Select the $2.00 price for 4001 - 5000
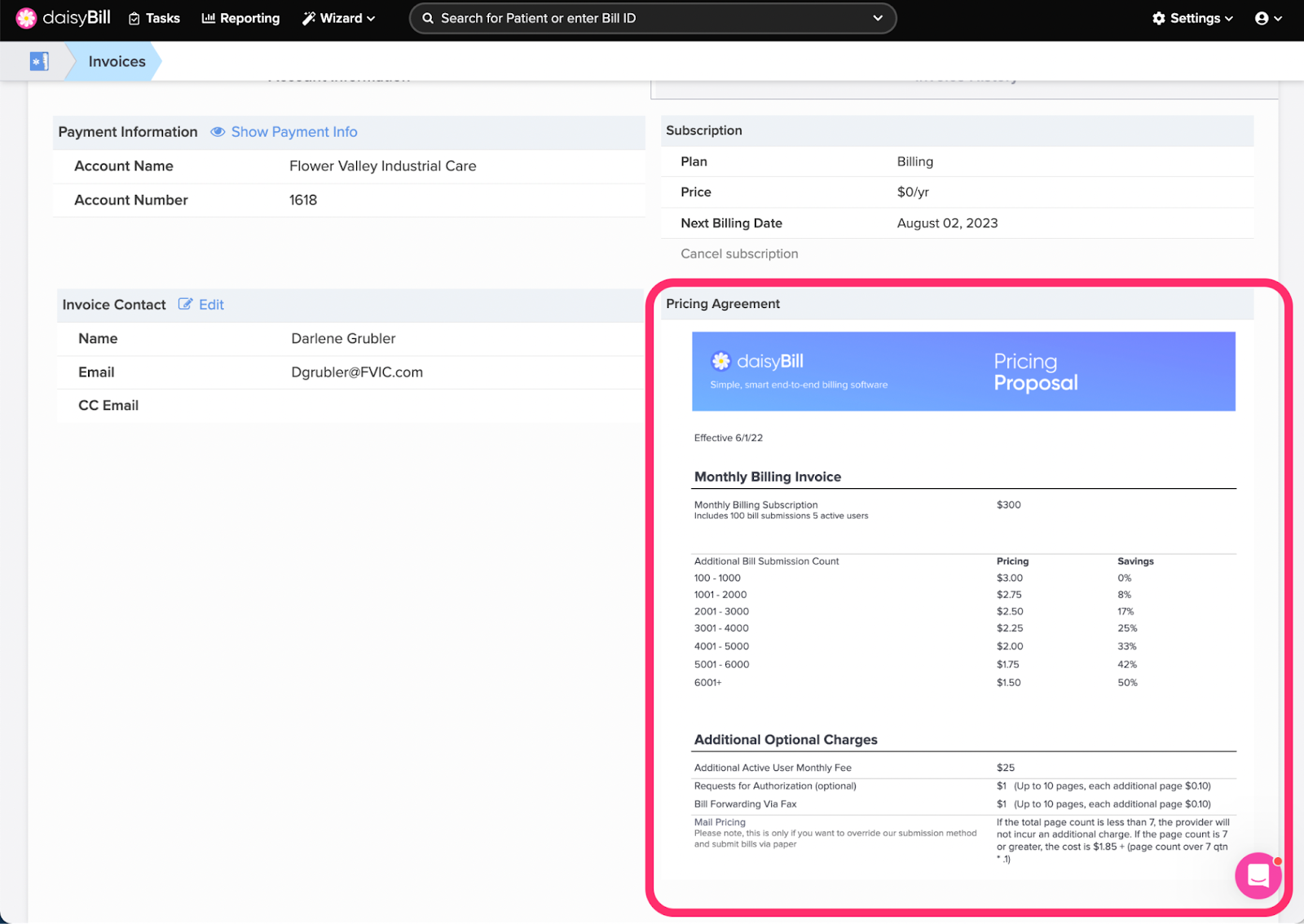The height and width of the screenshot is (924, 1304). (x=1010, y=646)
